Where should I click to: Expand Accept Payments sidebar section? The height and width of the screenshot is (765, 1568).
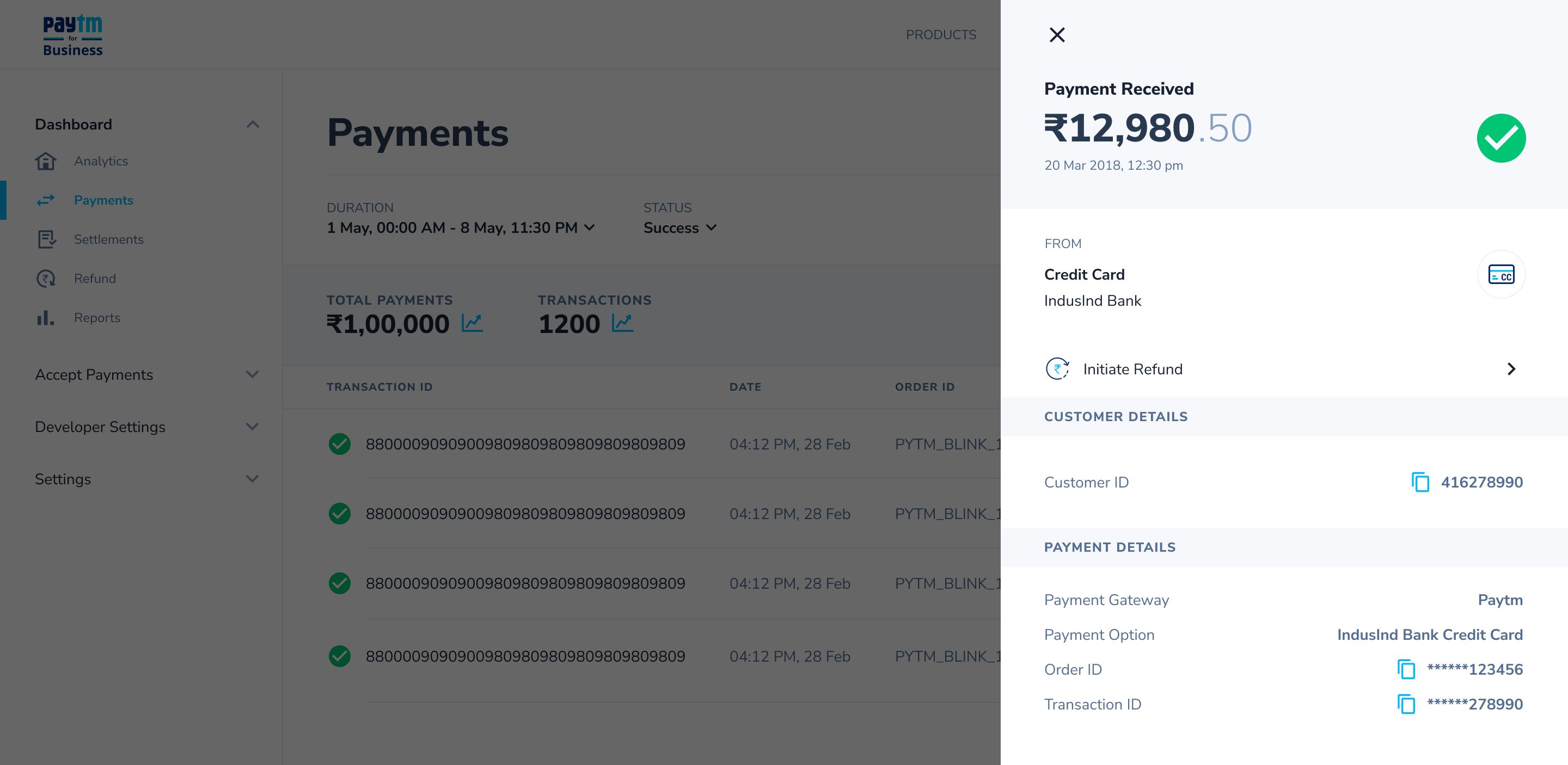[253, 374]
